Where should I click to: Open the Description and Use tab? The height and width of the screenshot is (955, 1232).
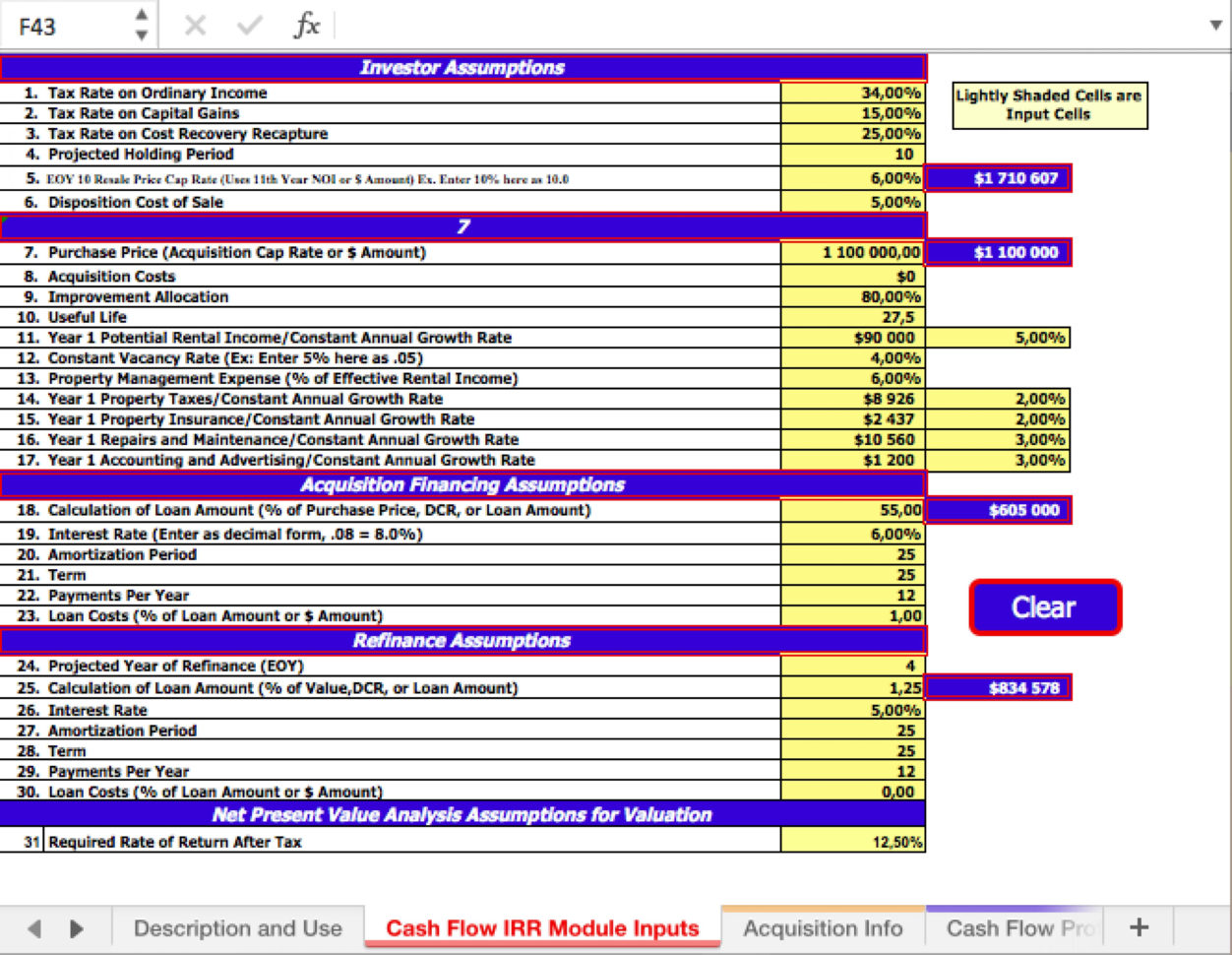[239, 926]
